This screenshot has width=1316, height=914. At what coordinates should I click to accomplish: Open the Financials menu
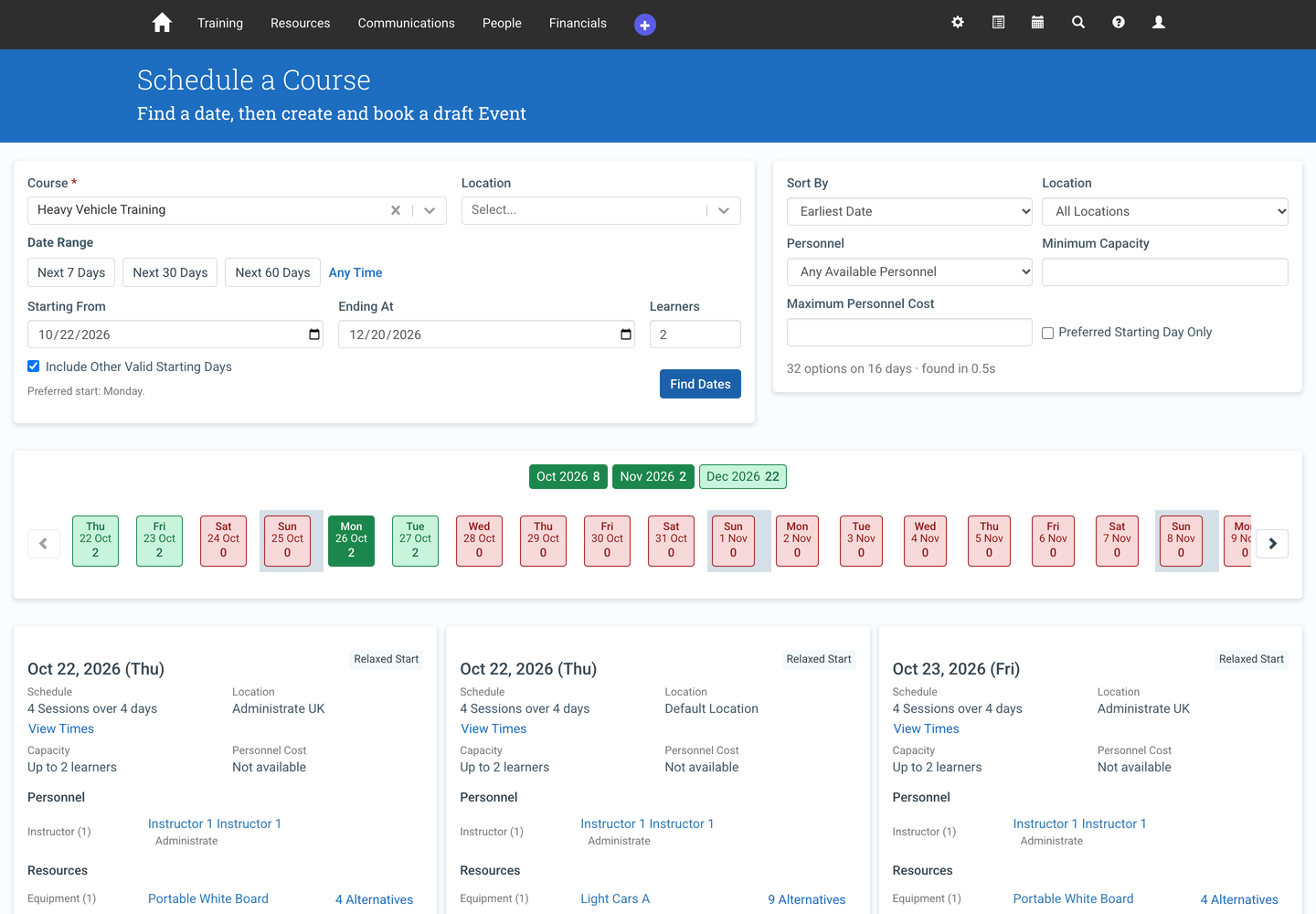[x=578, y=23]
